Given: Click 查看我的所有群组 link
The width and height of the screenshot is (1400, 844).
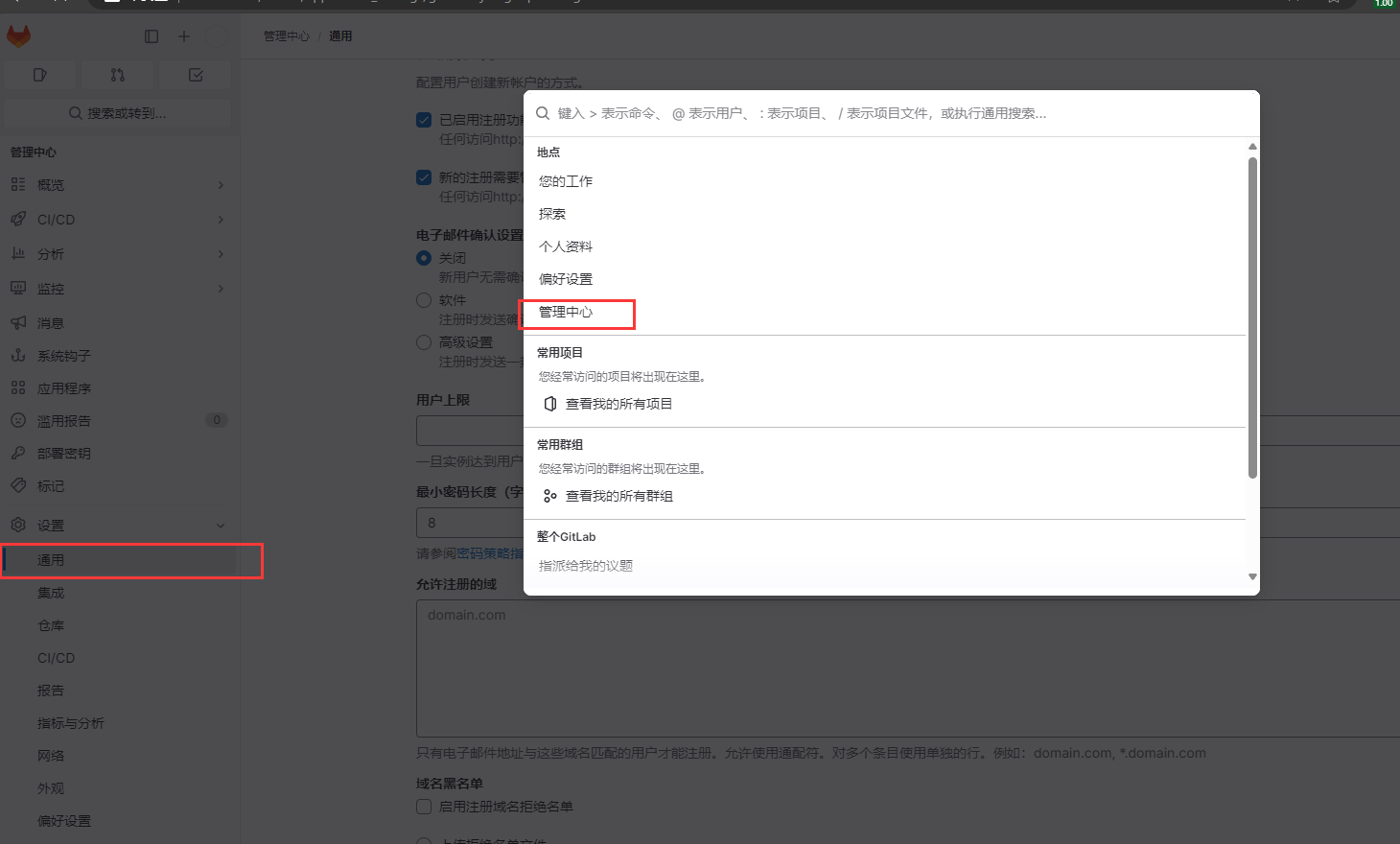Looking at the screenshot, I should pos(618,496).
